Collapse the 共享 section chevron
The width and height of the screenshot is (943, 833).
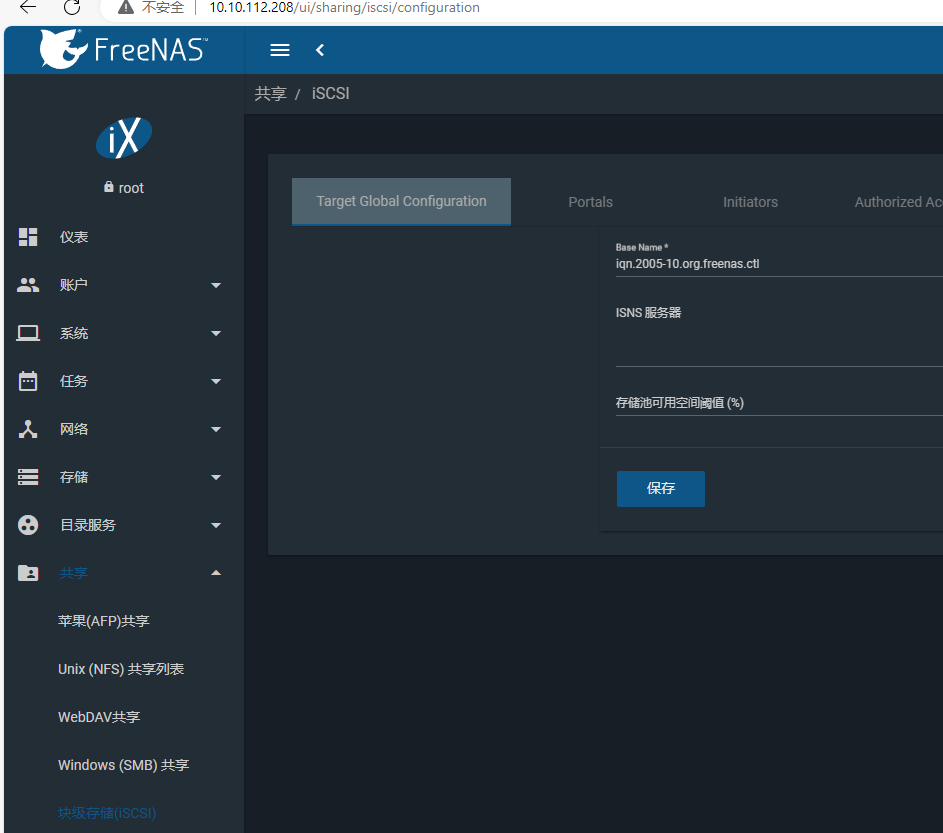point(215,572)
